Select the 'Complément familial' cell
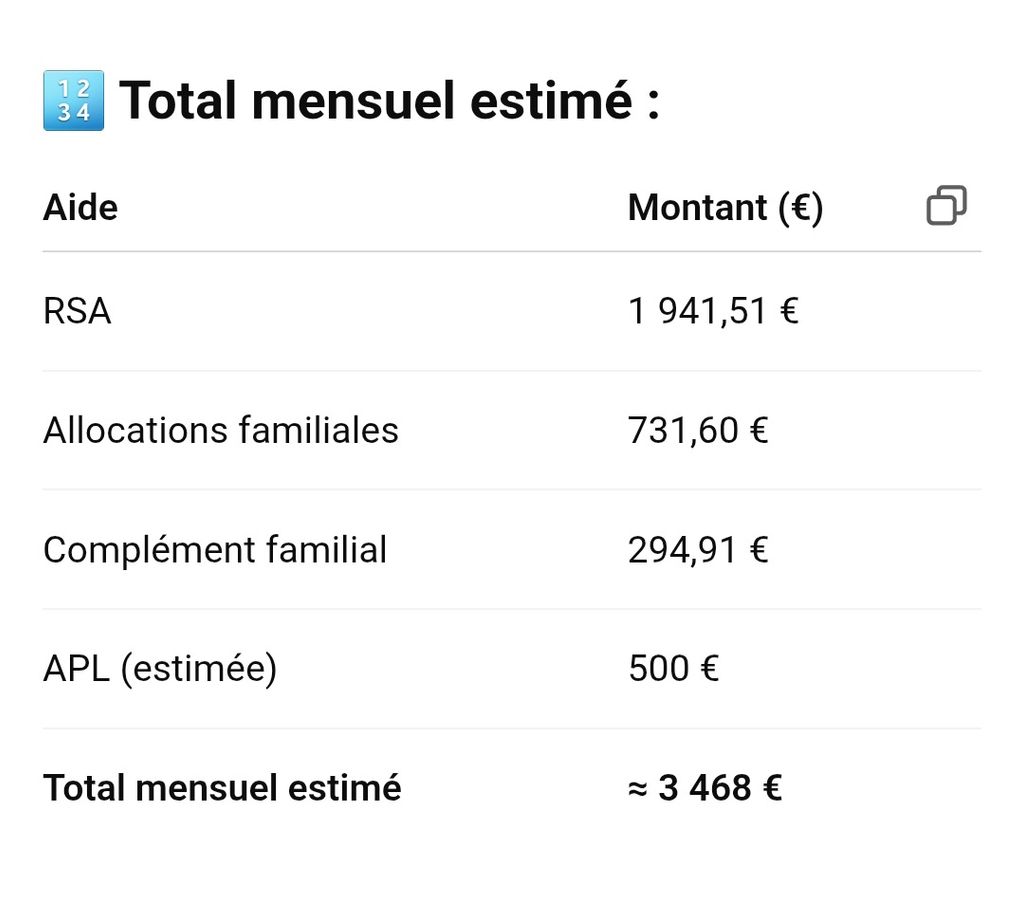 point(214,549)
